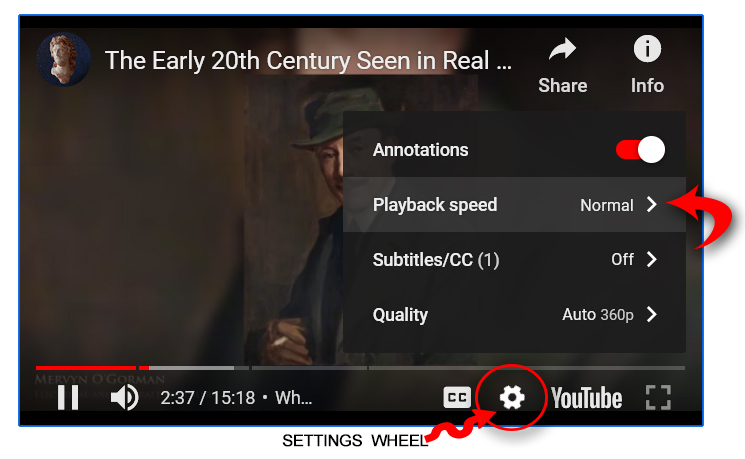Expand Quality chevron arrow

pos(652,314)
